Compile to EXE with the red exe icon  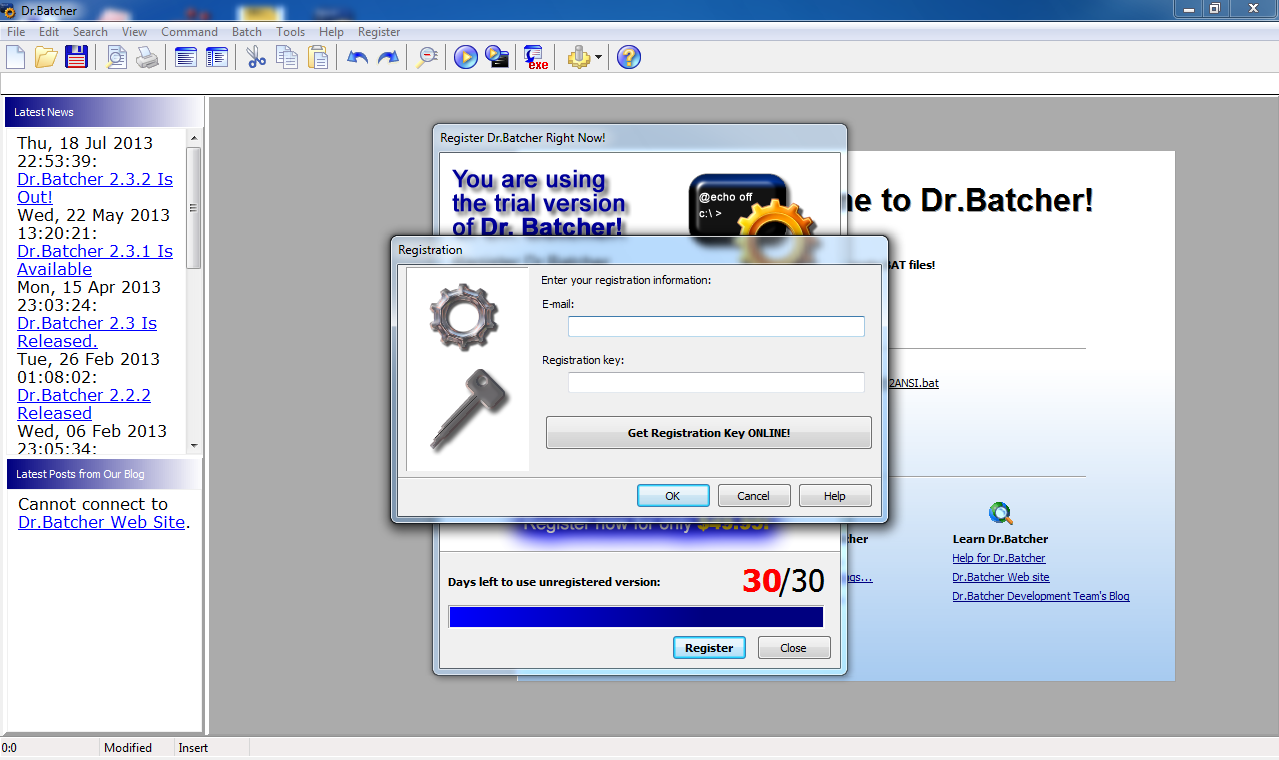click(x=537, y=57)
